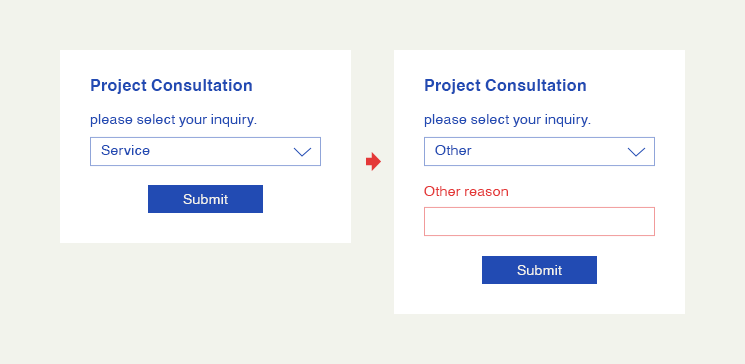Click the chevron arrow in the Service dropdown

pos(302,152)
